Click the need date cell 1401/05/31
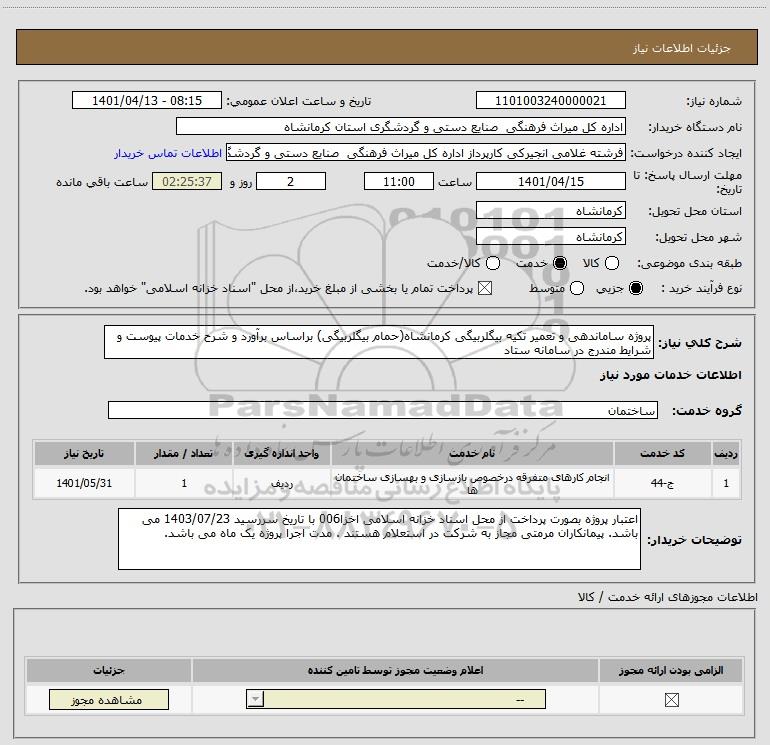The height and width of the screenshot is (745, 770). click(x=84, y=483)
